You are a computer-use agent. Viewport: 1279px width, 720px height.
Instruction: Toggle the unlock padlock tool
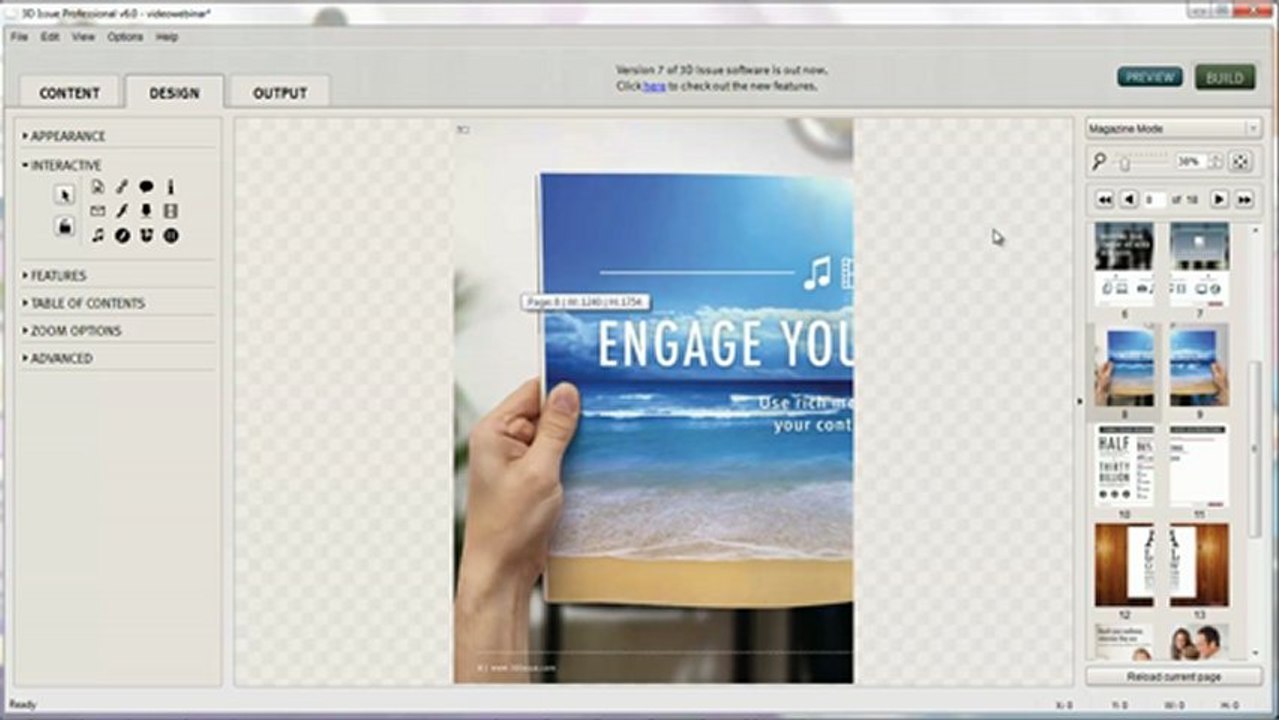(65, 226)
